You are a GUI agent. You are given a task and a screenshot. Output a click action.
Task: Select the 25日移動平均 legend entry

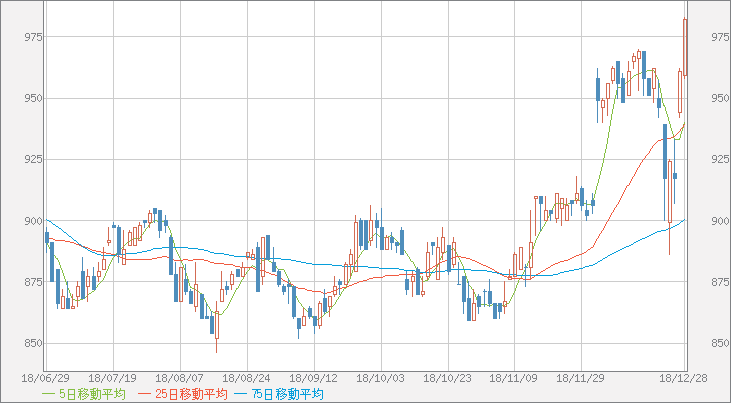tap(189, 394)
